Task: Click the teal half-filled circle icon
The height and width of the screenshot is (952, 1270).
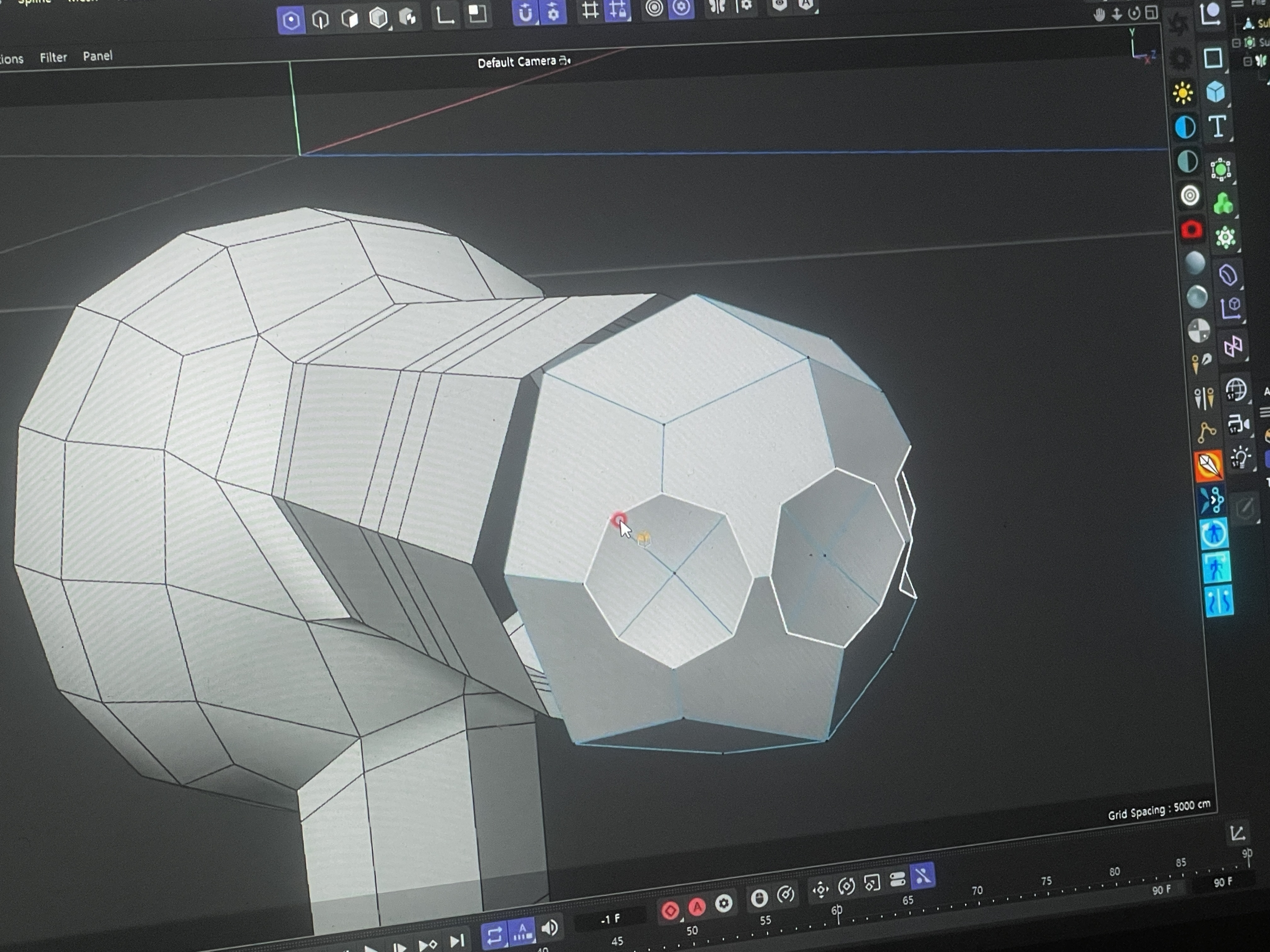Action: [1187, 161]
